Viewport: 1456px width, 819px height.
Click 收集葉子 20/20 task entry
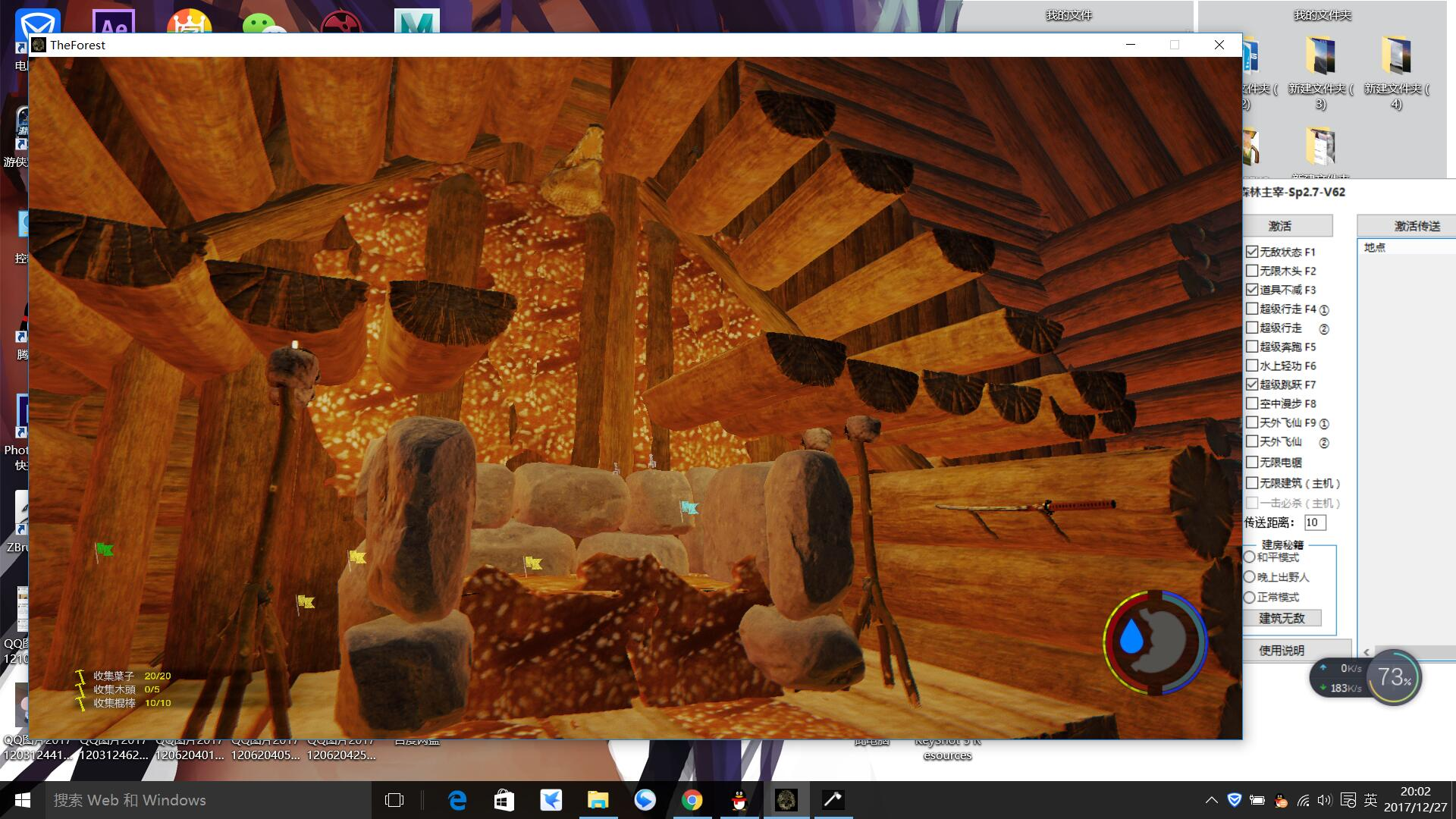point(132,676)
